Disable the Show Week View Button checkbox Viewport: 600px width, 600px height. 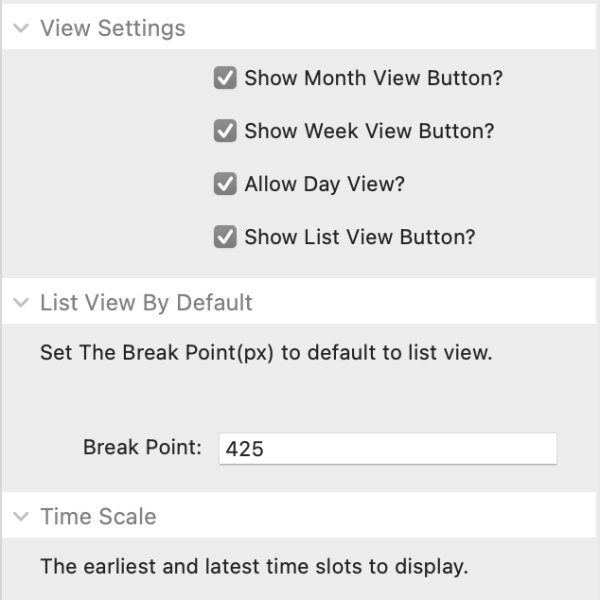tap(225, 131)
